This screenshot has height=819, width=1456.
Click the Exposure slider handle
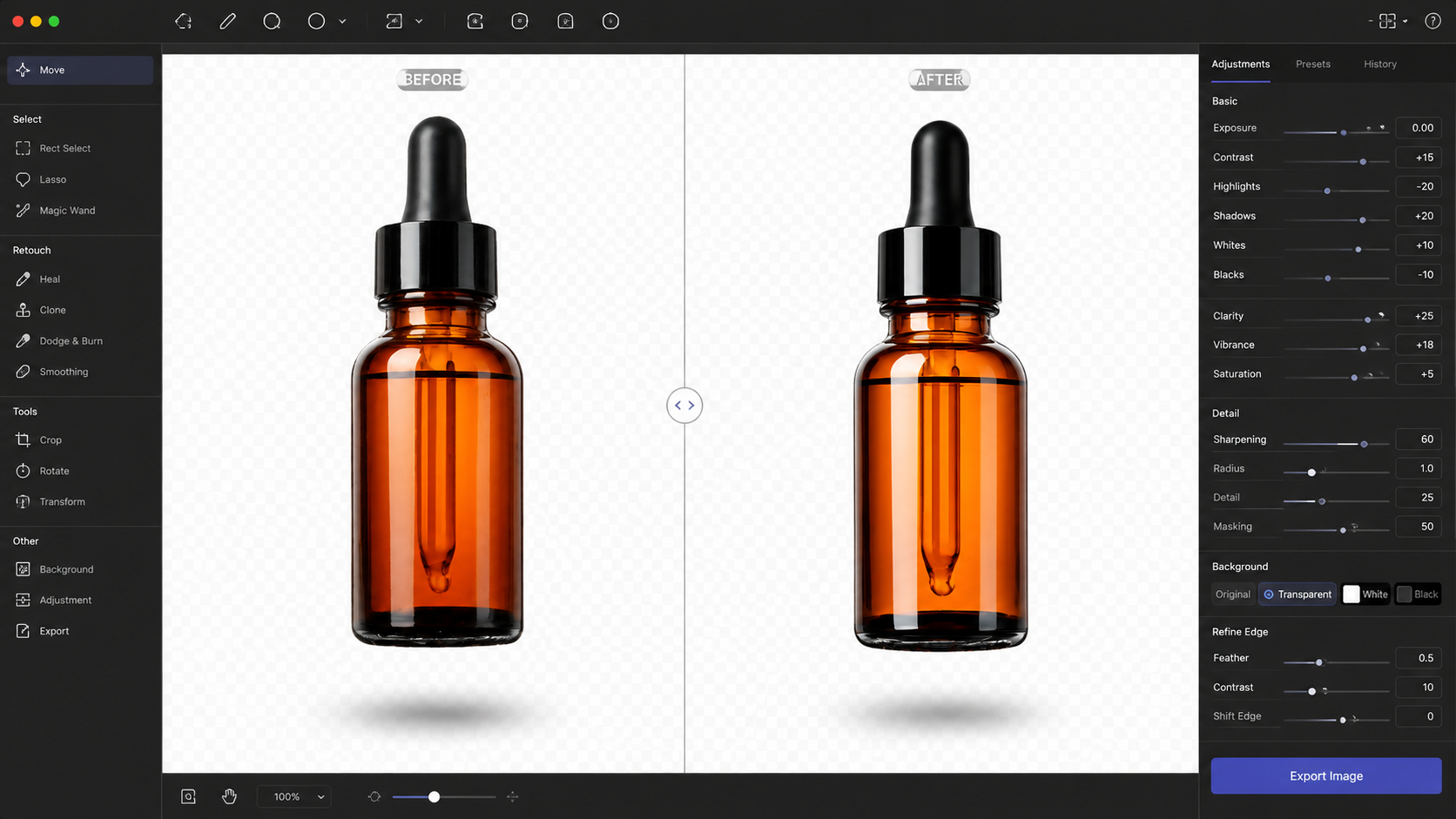click(1344, 132)
